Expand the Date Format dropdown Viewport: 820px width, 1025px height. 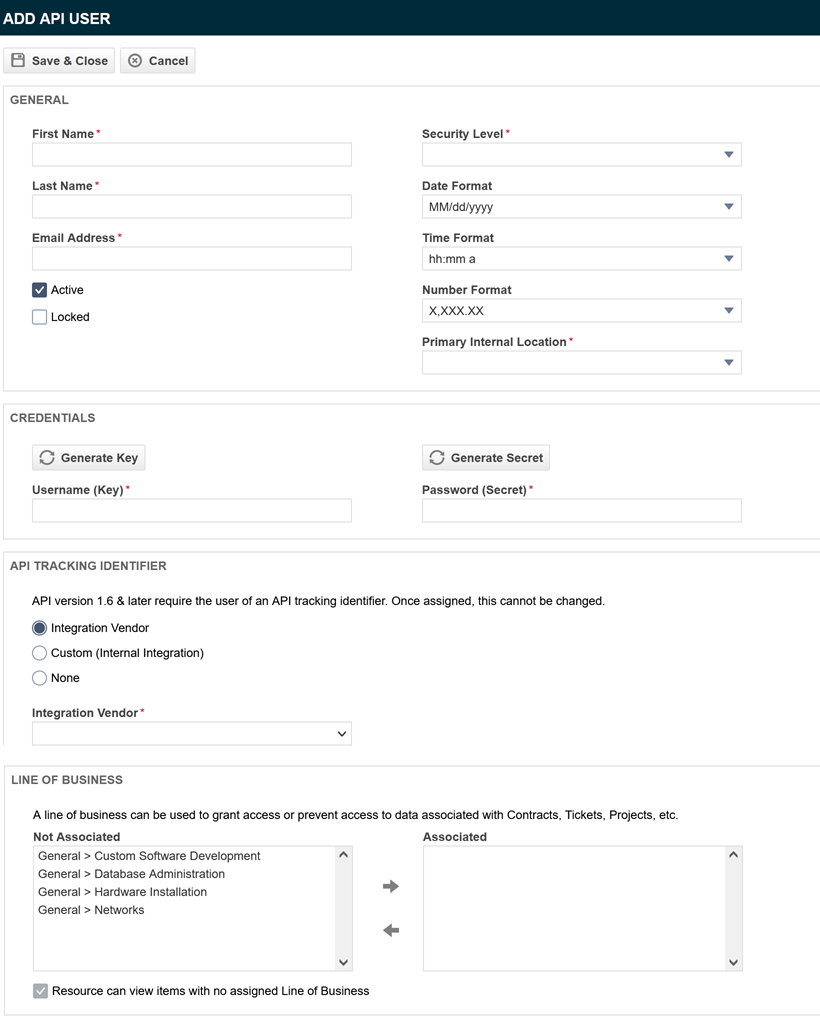pyautogui.click(x=581, y=207)
